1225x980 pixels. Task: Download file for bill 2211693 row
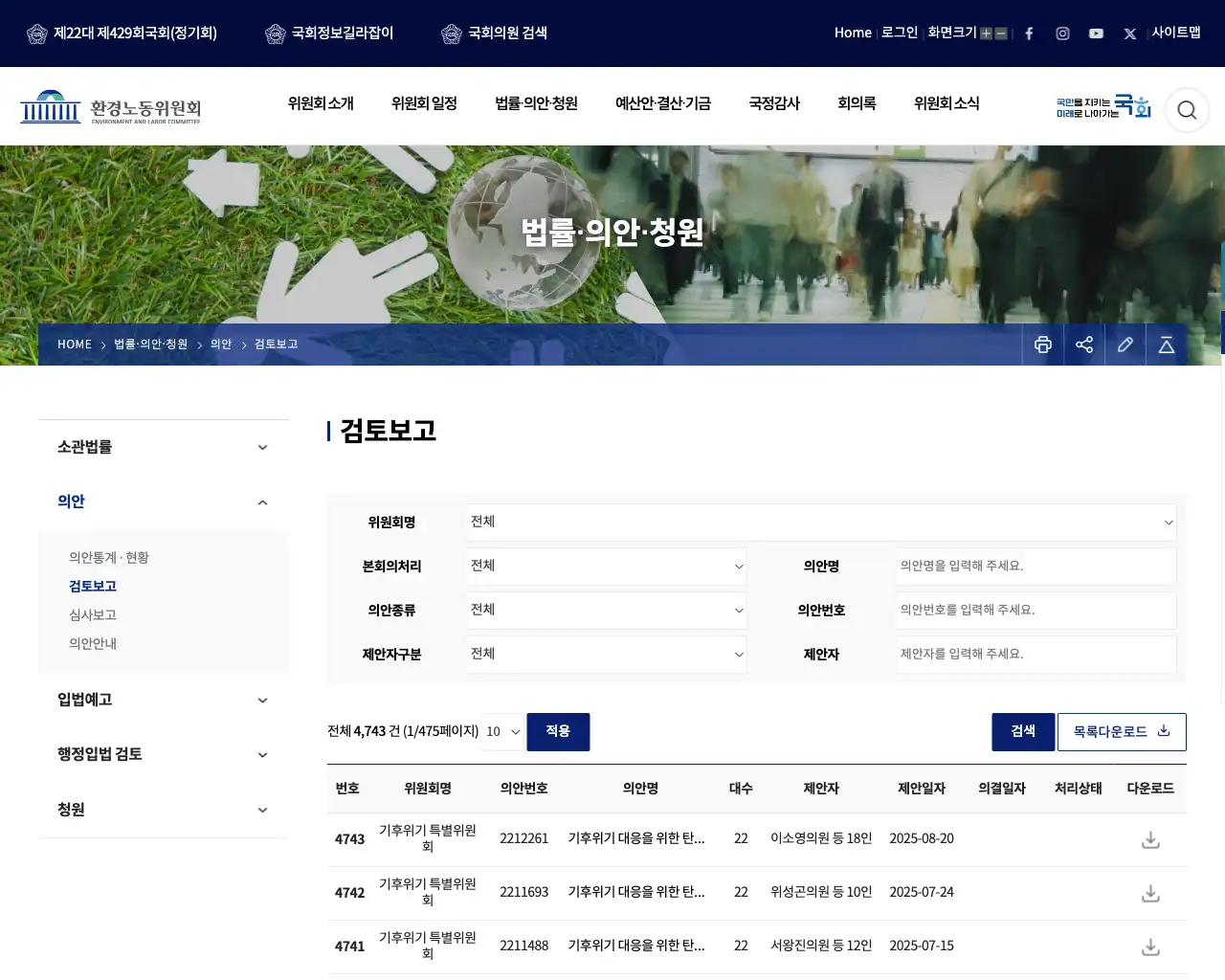tap(1150, 893)
